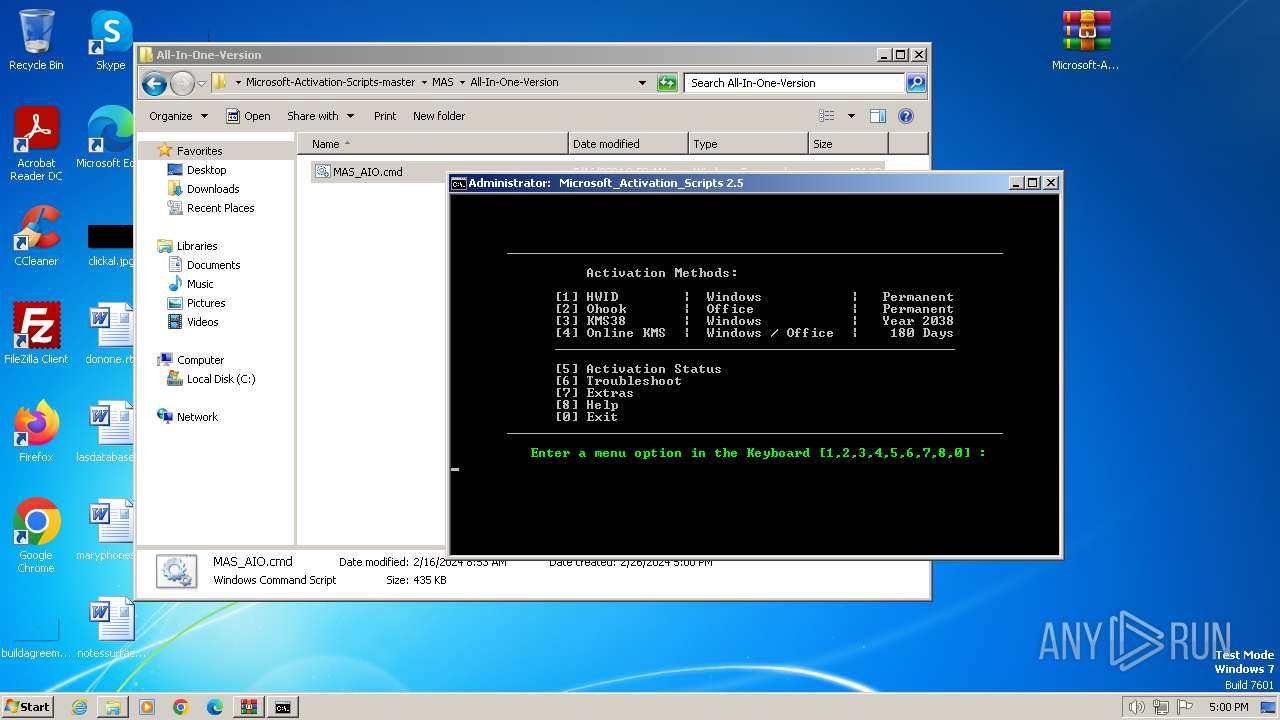Open the Start menu
Screen dimensions: 1280x720
tap(27, 707)
